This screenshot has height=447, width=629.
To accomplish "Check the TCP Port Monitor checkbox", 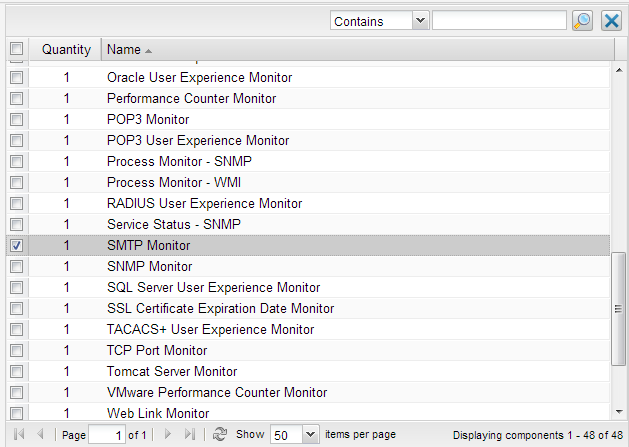I will [x=17, y=350].
